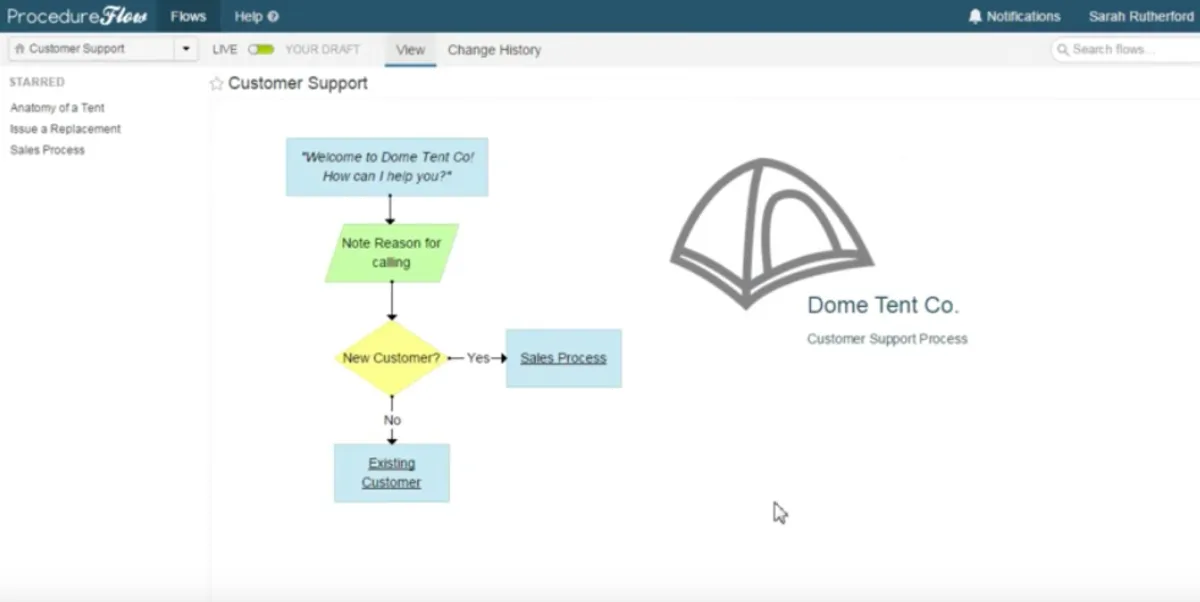Click the search magnifier icon
Screen dimensions: 1200x602
click(x=1063, y=49)
